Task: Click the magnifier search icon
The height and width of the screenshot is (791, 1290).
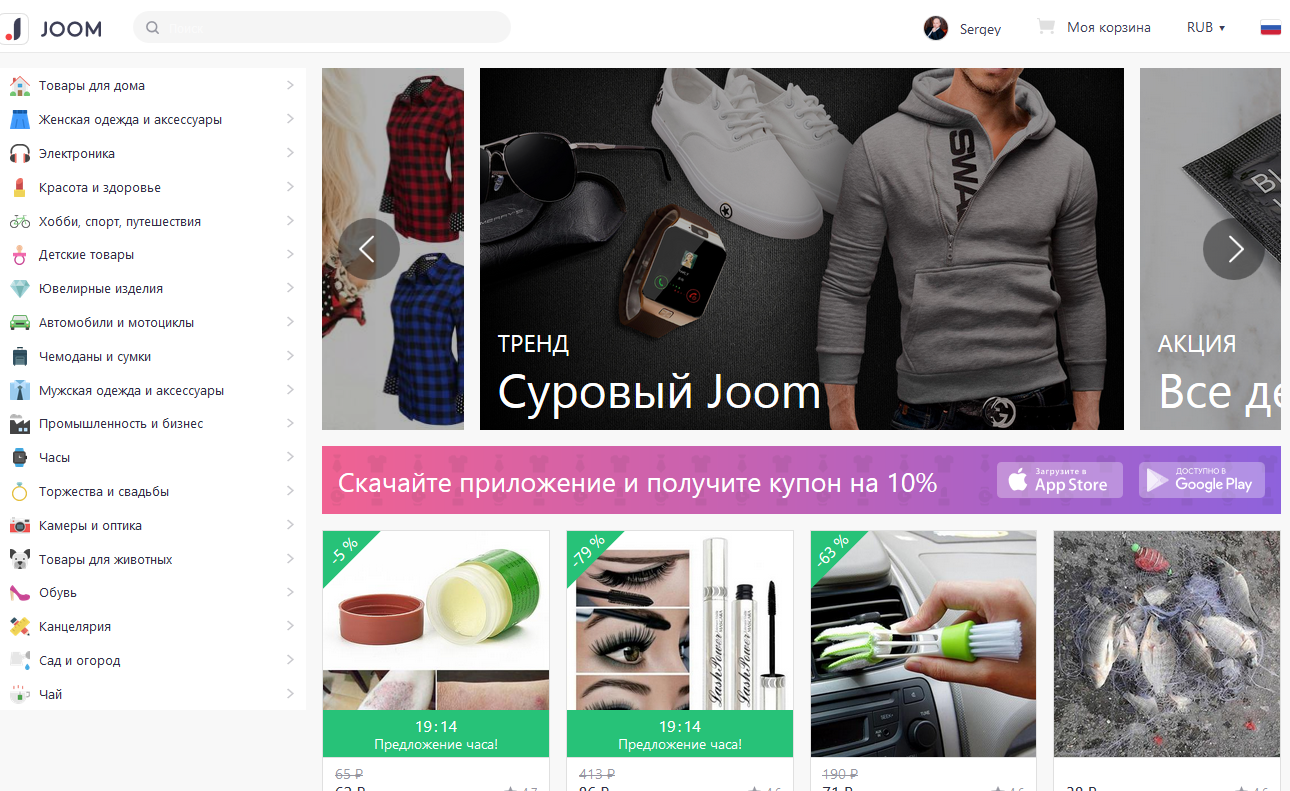Action: tap(153, 28)
